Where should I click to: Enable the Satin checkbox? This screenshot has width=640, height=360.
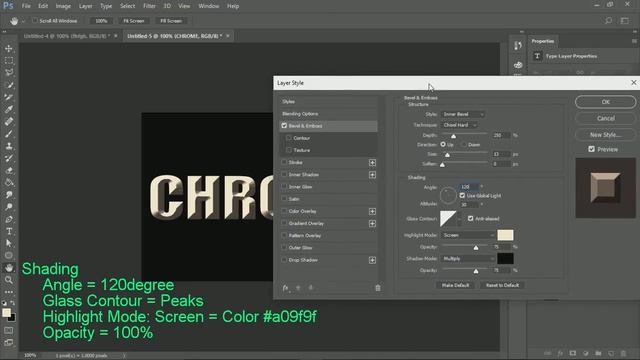pos(284,199)
